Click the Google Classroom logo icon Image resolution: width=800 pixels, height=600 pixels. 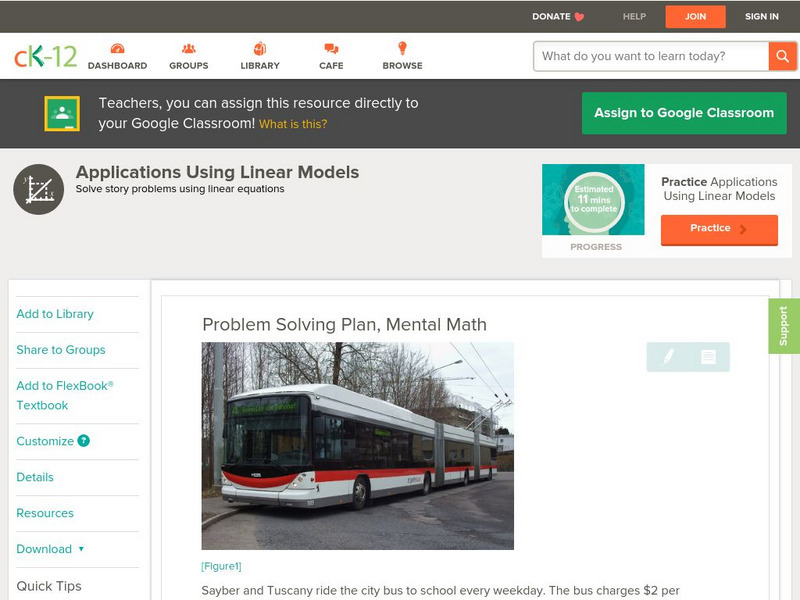pos(62,113)
